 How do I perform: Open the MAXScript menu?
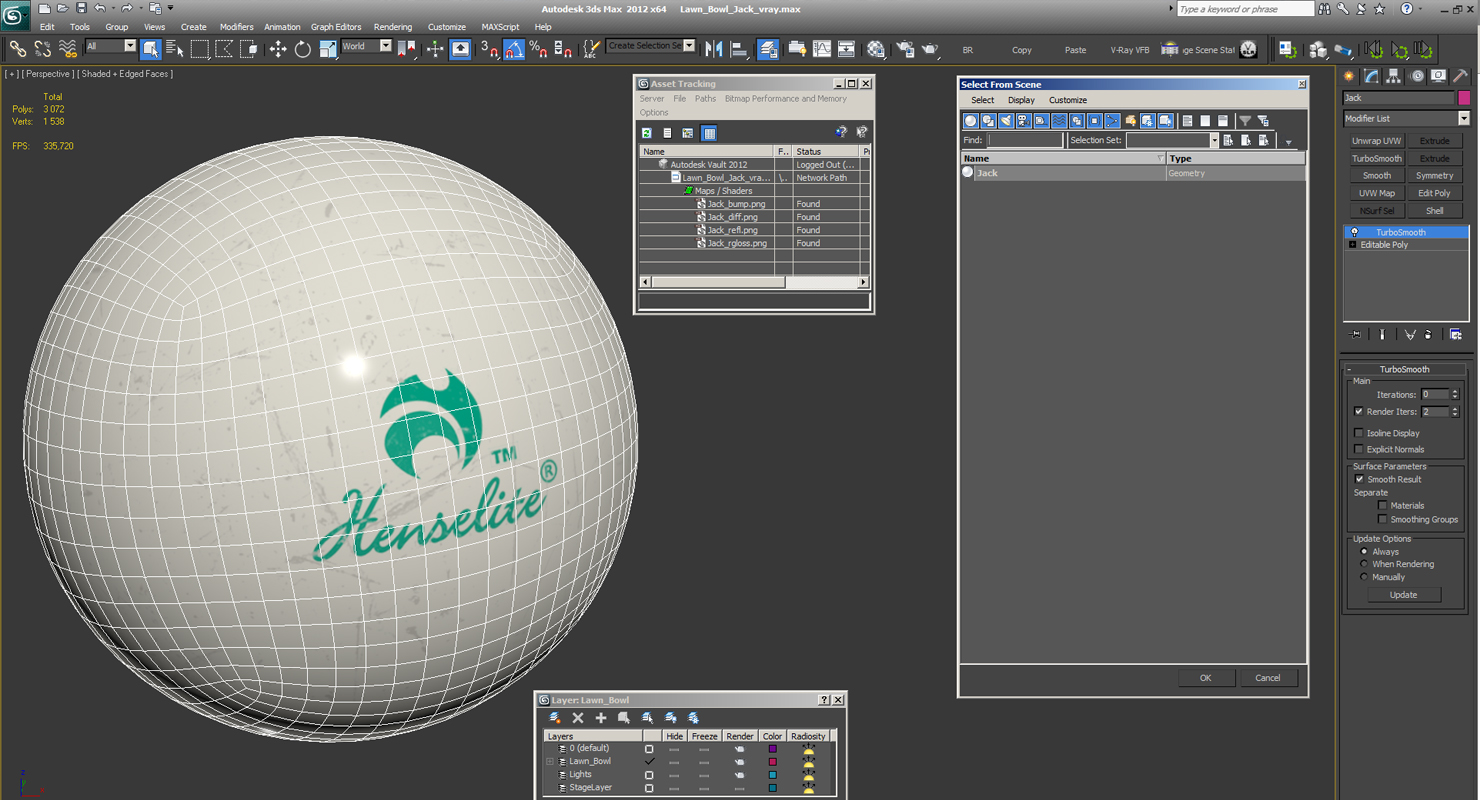(x=501, y=27)
